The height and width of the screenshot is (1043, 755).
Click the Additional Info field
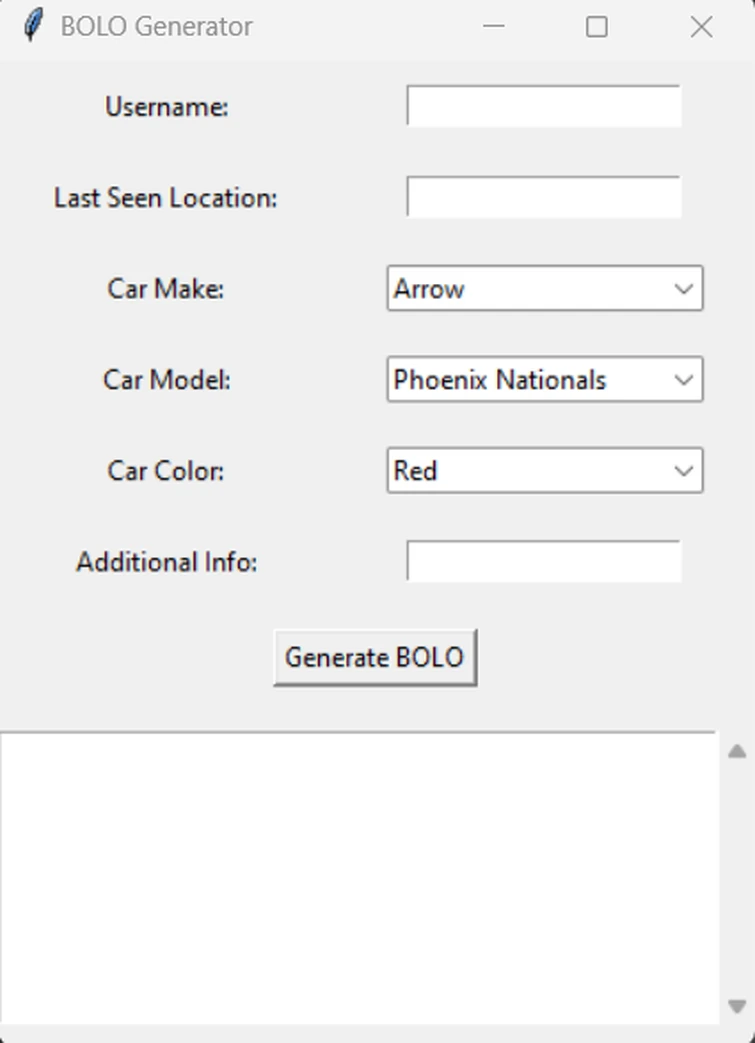[543, 561]
